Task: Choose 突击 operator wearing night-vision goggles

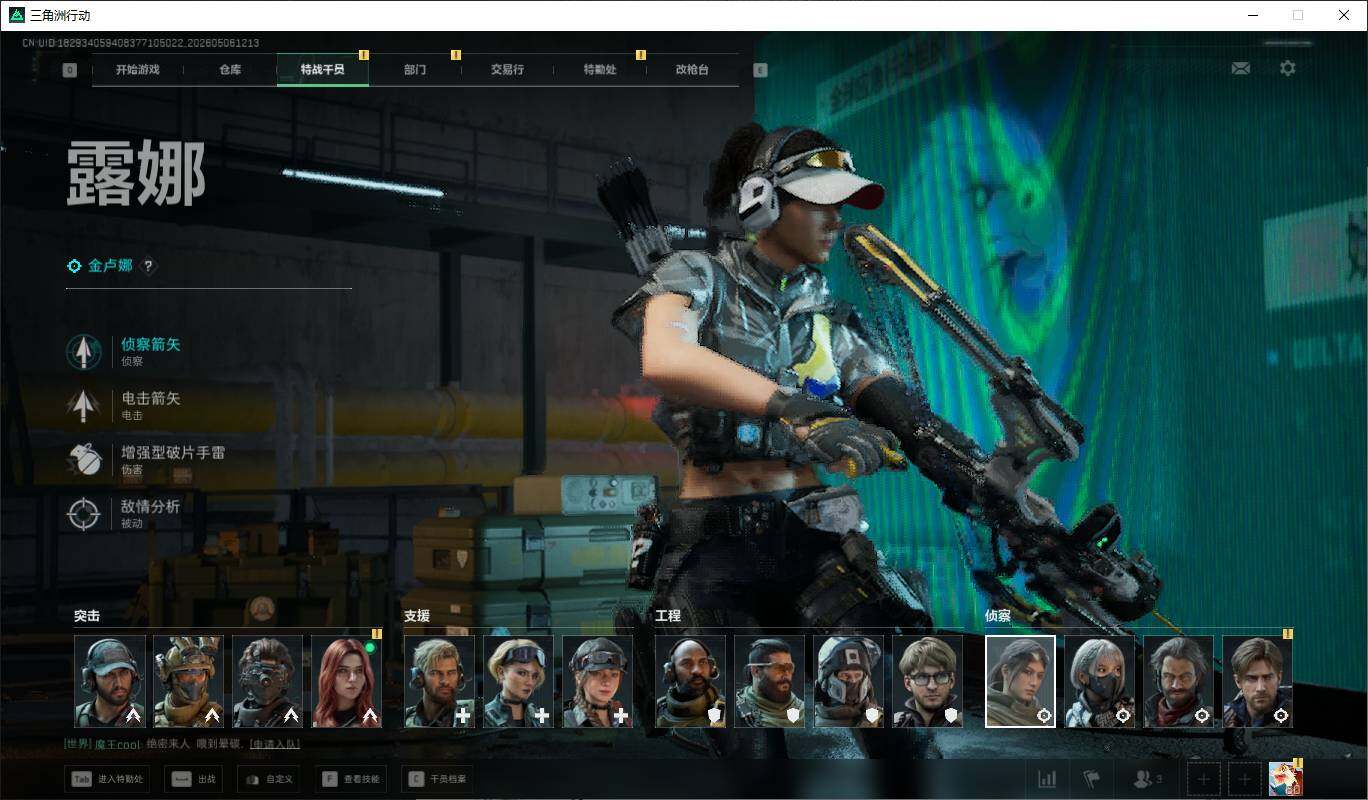Action: pos(268,681)
